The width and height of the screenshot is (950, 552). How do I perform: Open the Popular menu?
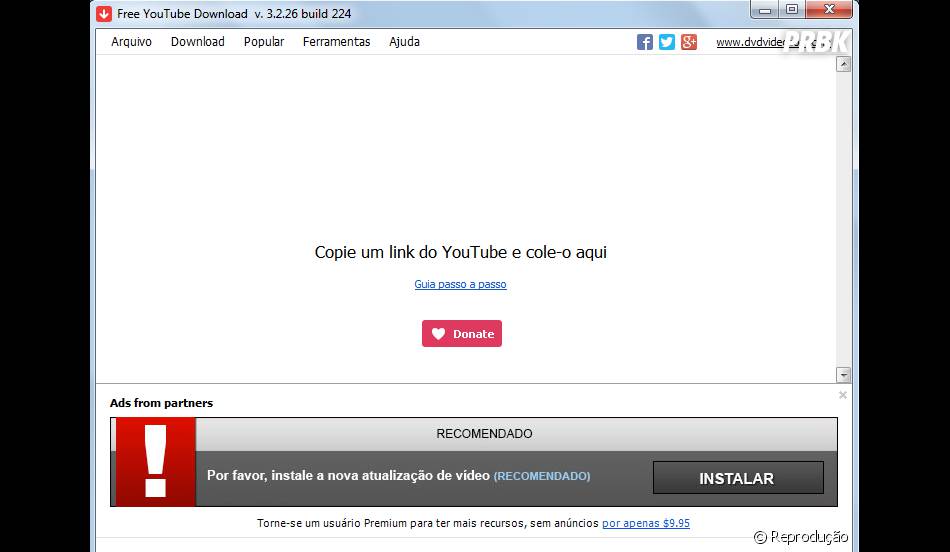pos(264,42)
